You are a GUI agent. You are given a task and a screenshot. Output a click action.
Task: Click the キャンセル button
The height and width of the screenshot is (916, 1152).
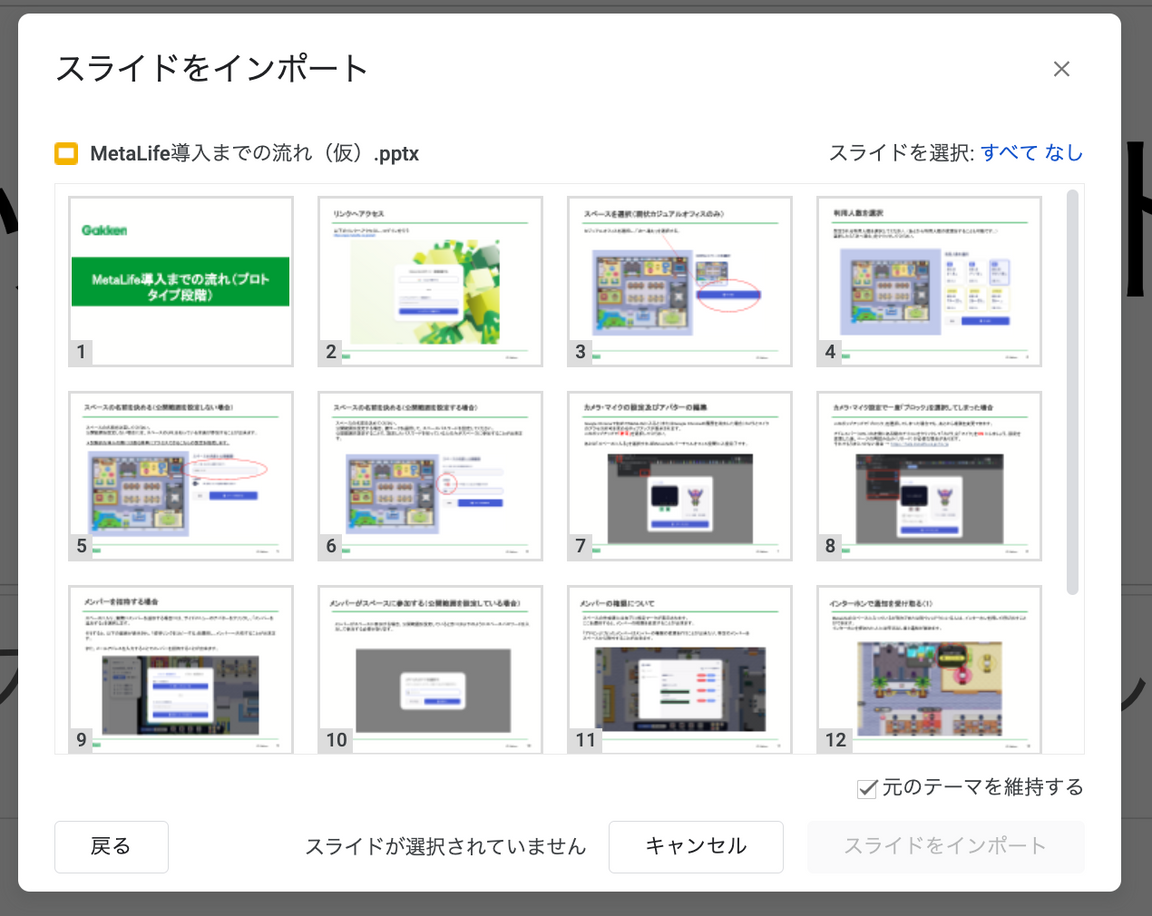[696, 846]
